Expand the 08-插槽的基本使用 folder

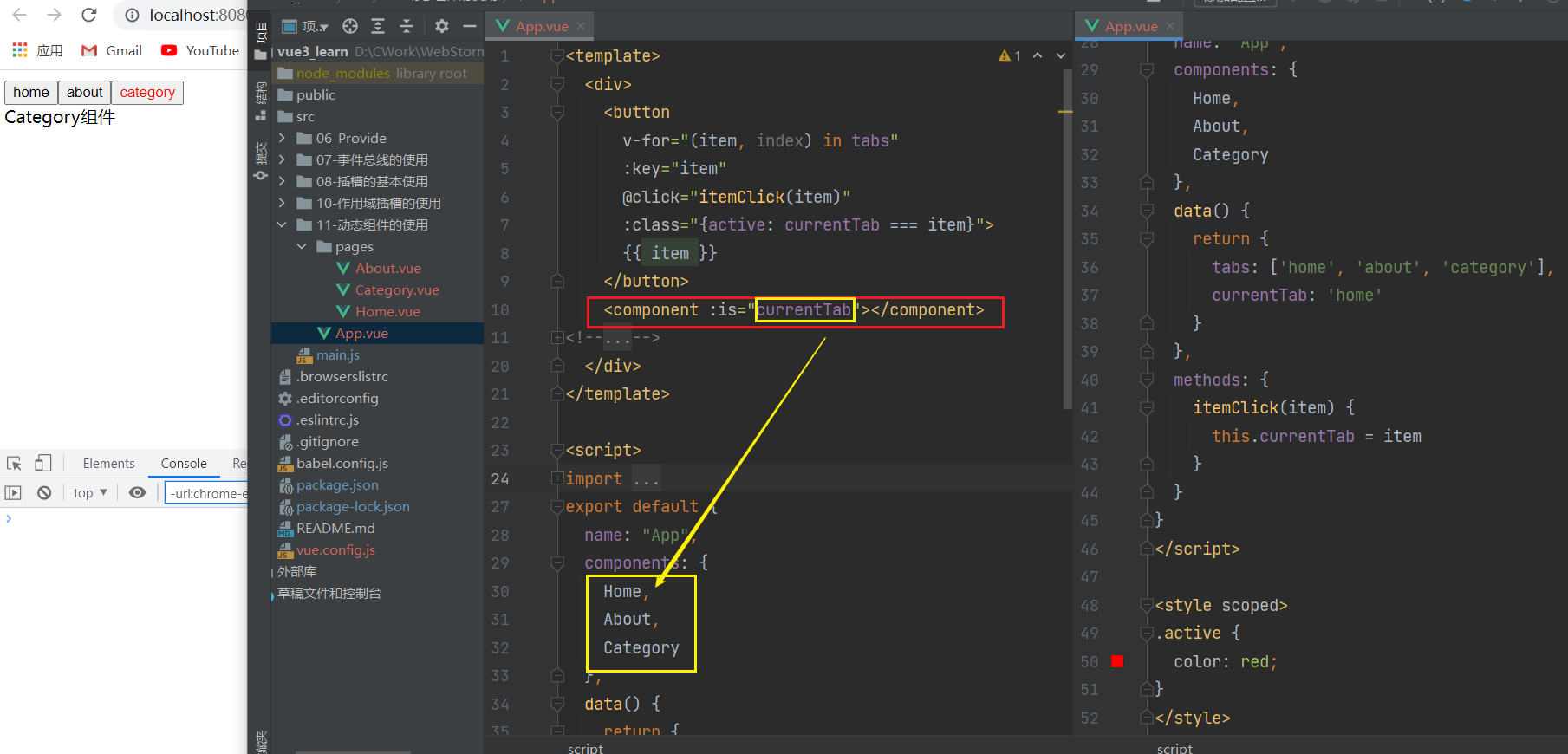(x=282, y=181)
